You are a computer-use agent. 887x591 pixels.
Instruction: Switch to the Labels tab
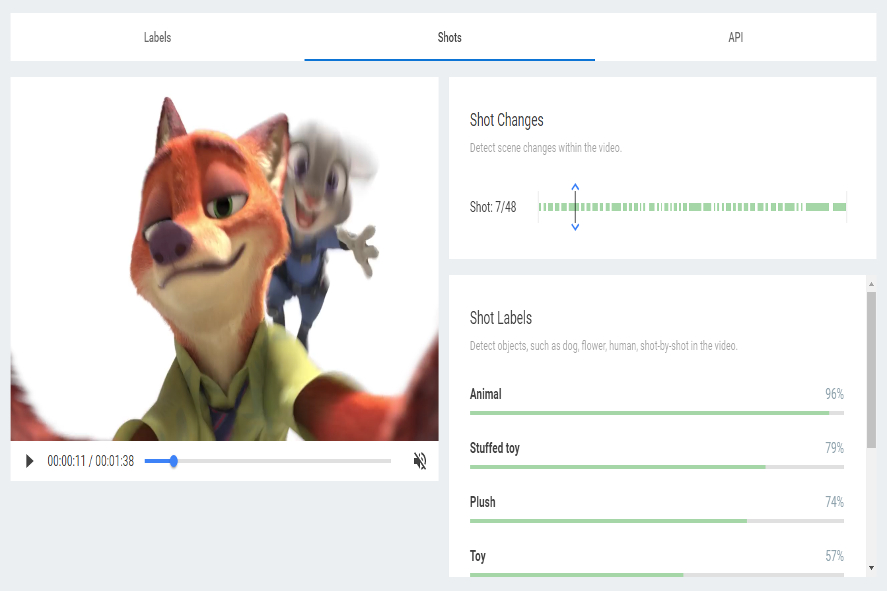[x=157, y=37]
